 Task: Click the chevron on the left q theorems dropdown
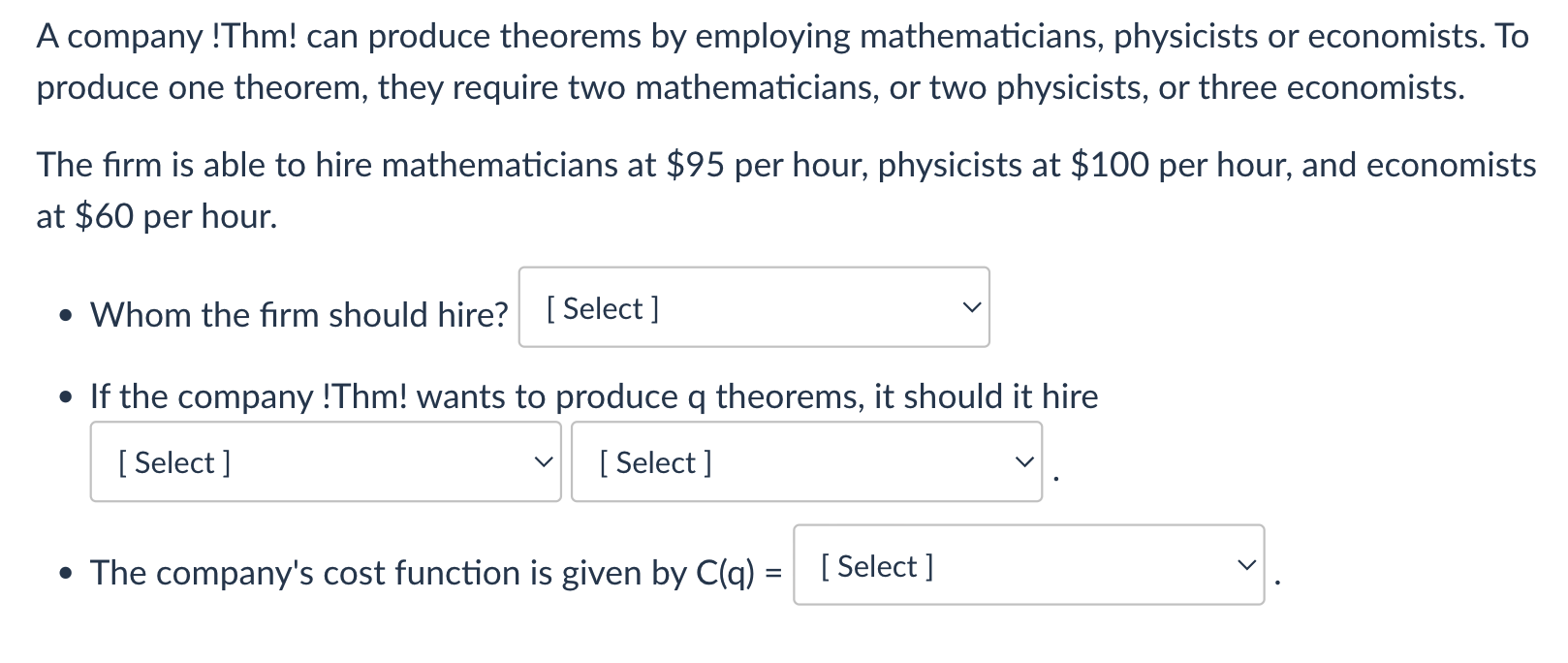(544, 462)
